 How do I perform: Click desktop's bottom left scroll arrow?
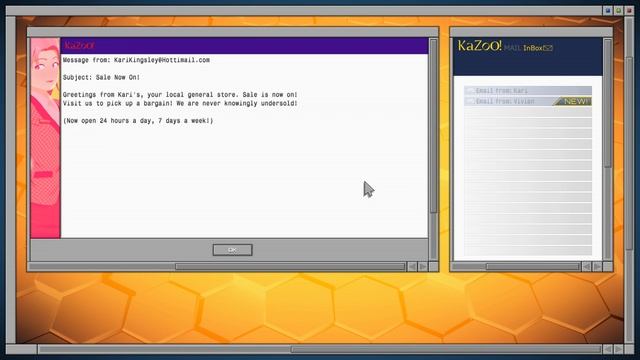point(608,349)
